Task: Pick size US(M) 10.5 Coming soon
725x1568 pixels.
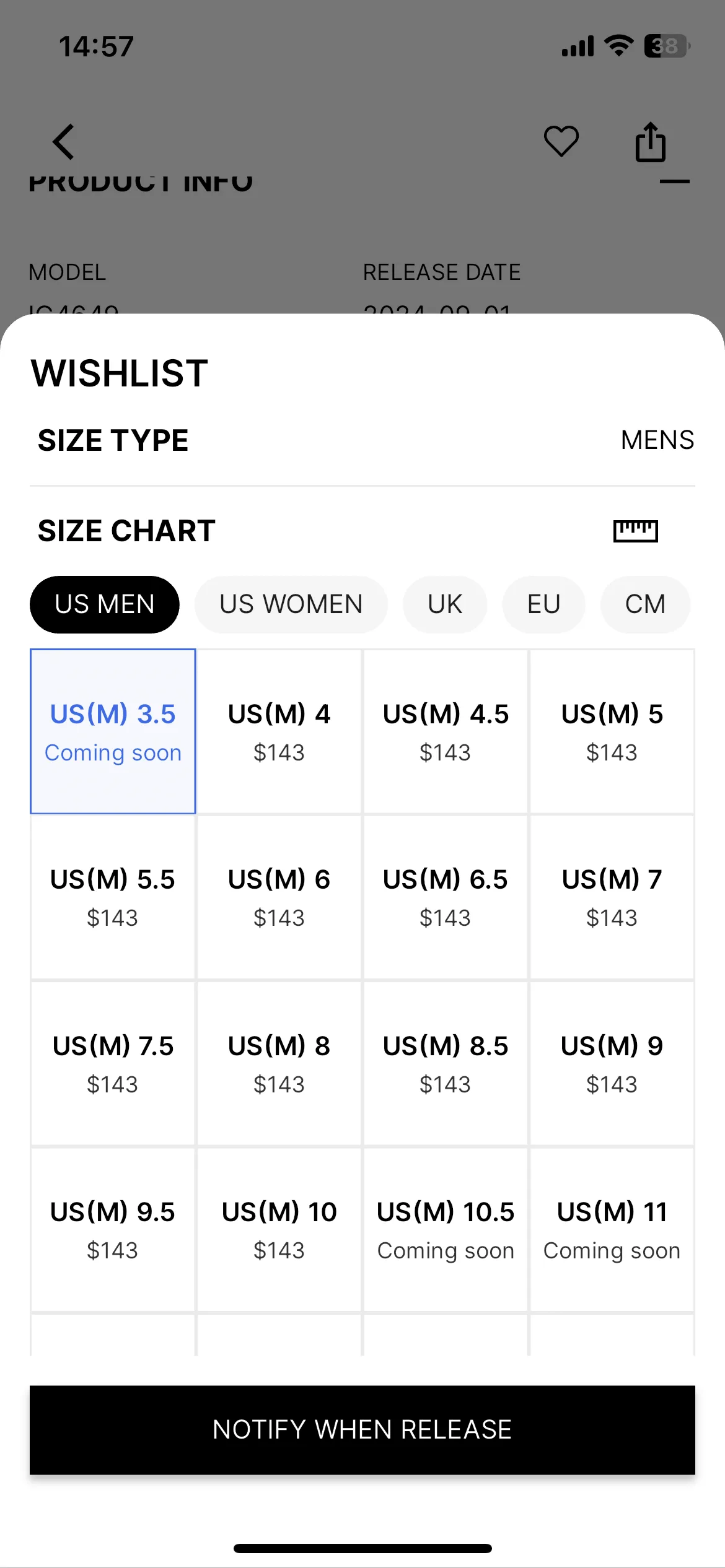Action: point(445,1230)
